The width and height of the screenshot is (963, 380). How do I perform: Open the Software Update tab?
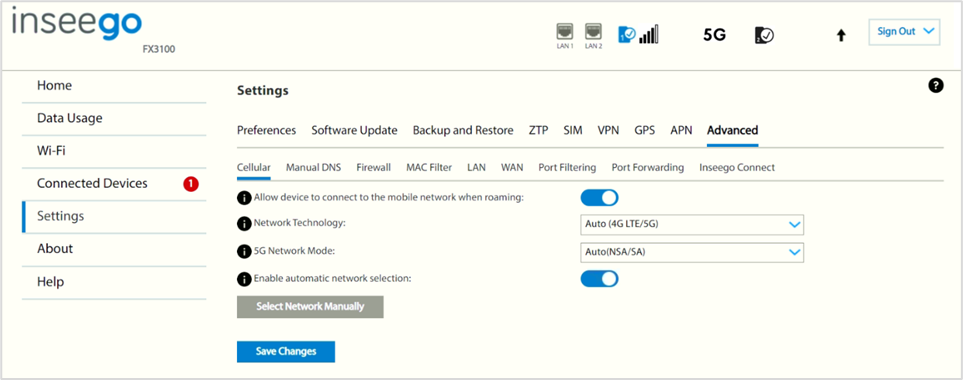coord(354,130)
